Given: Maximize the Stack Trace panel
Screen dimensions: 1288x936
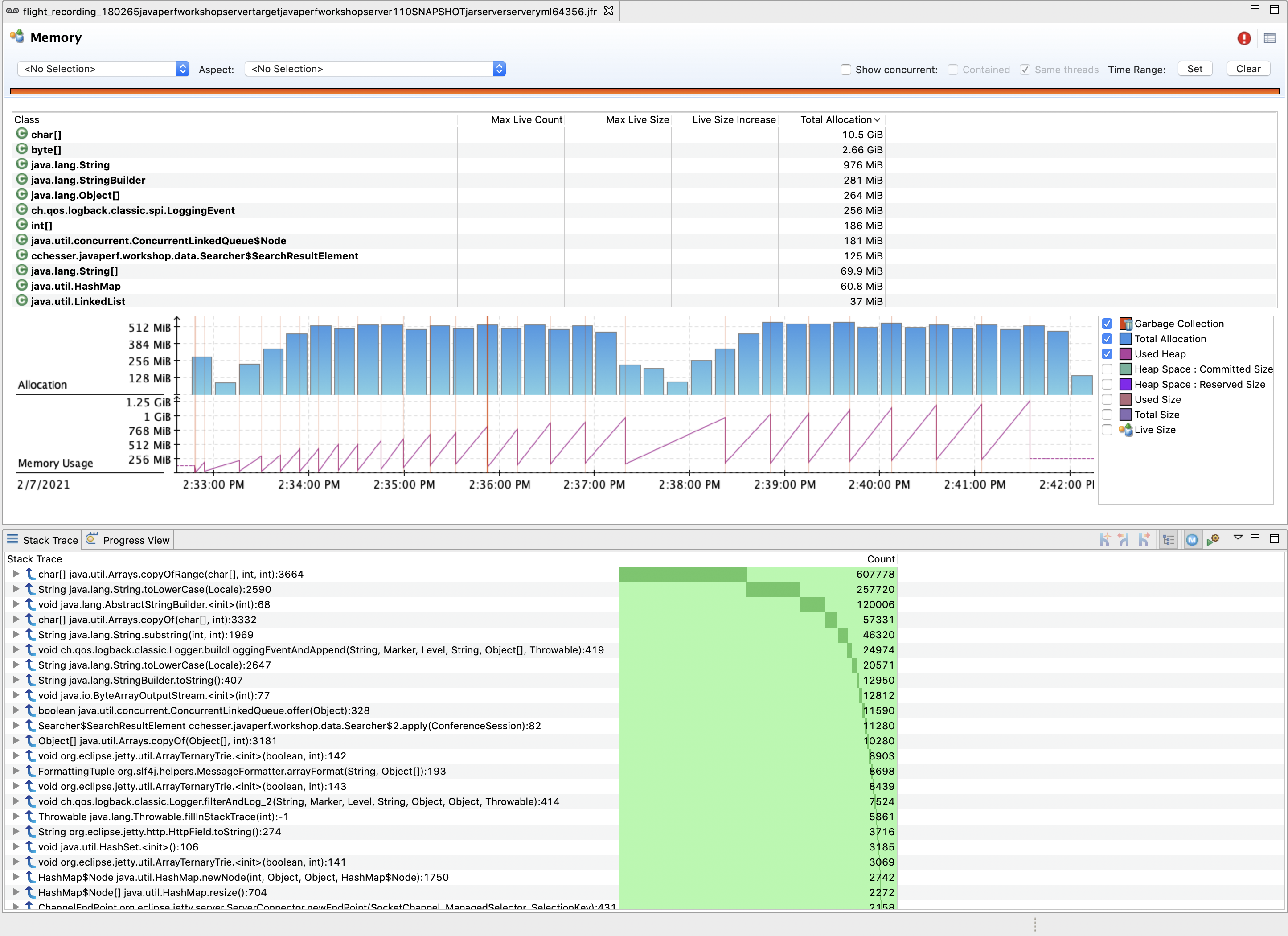Looking at the screenshot, I should coord(1274,538).
